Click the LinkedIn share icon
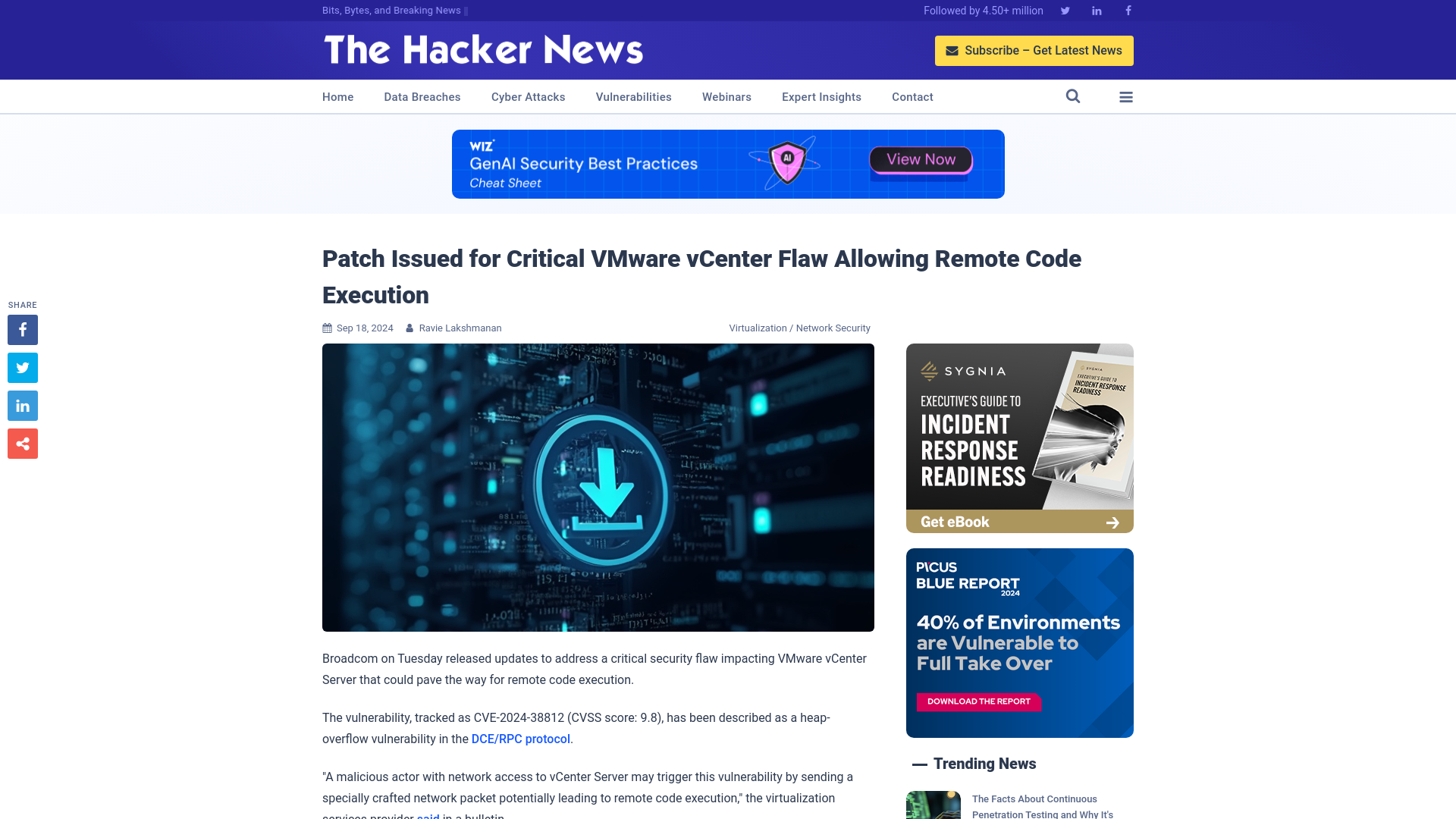1456x819 pixels. (x=22, y=406)
